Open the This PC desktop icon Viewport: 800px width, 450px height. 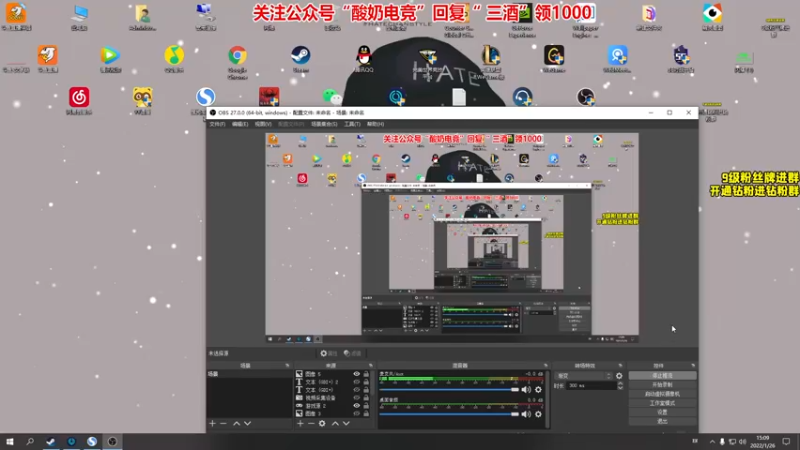tap(79, 13)
